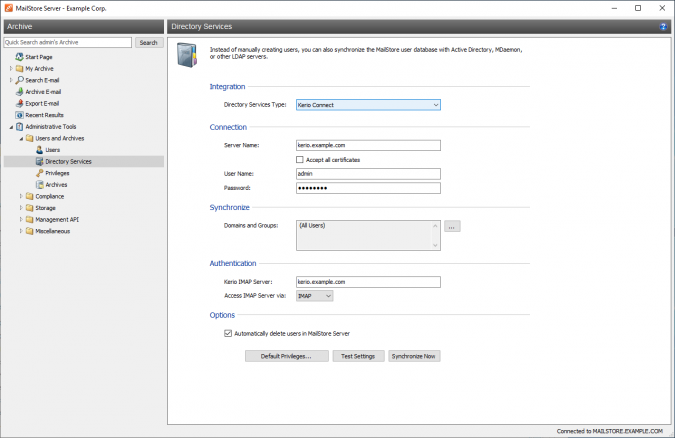Collapse the Users and Archives node

pos(21,139)
